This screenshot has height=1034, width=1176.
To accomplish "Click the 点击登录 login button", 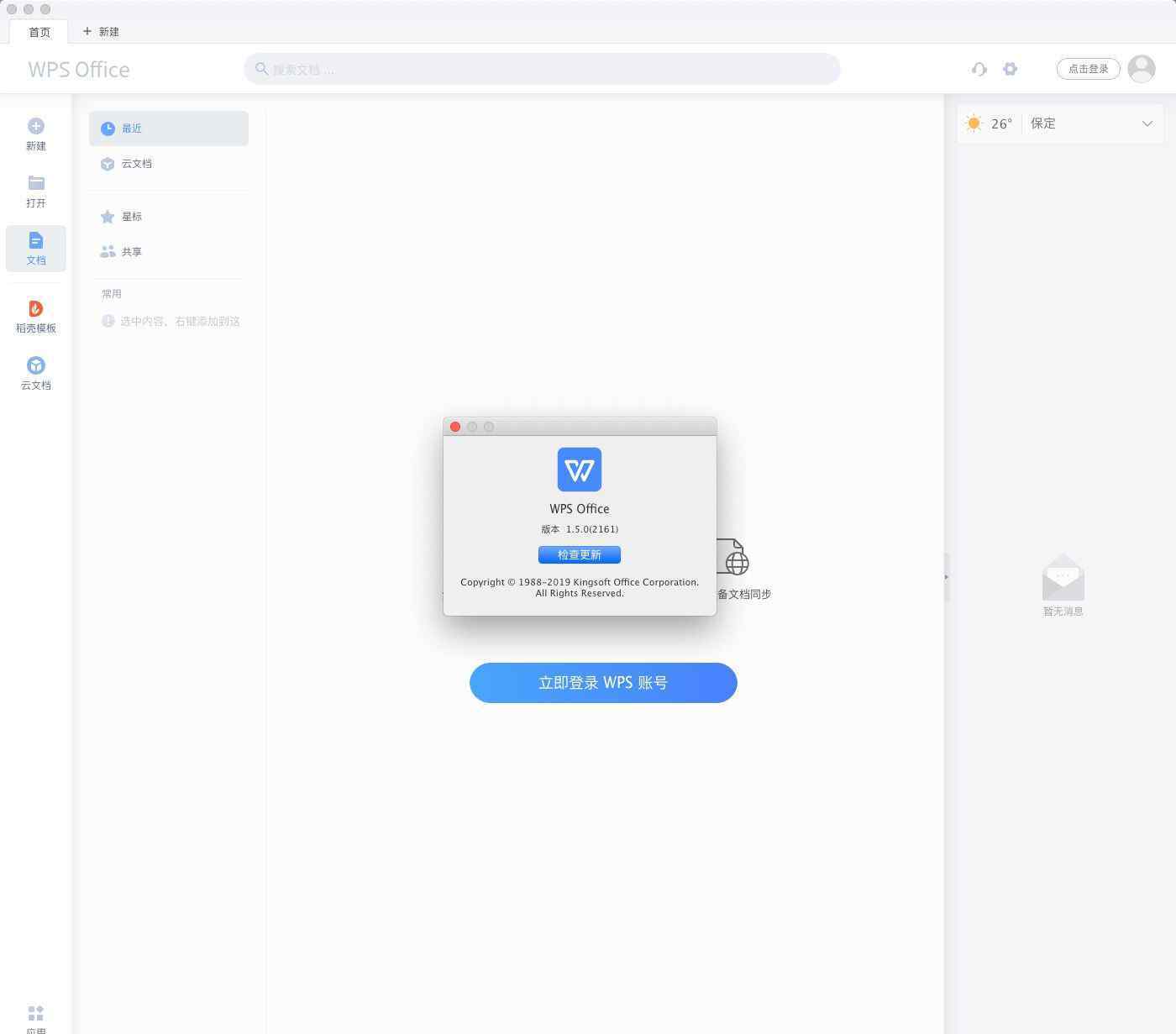I will tap(1088, 69).
